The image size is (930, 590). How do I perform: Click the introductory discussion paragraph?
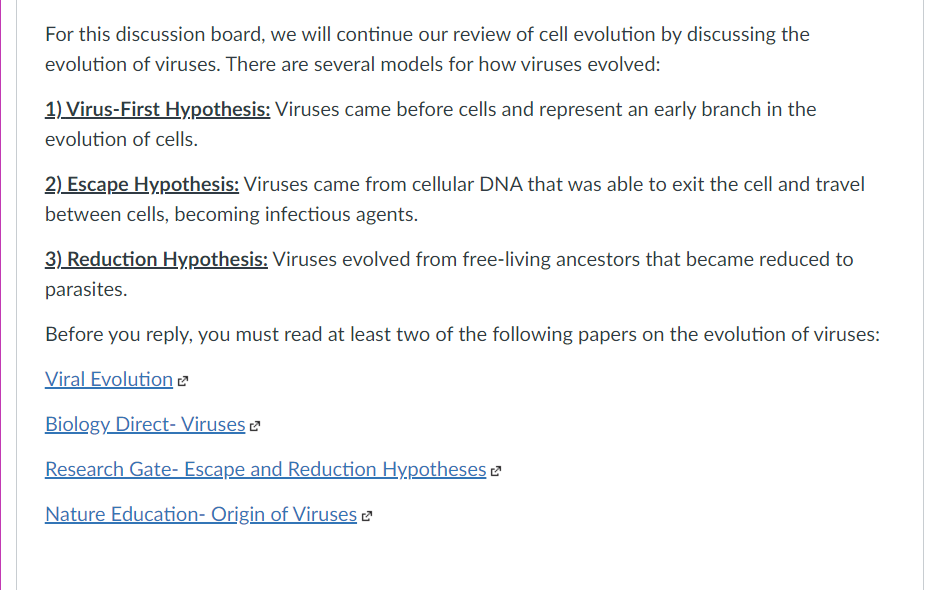click(x=425, y=34)
